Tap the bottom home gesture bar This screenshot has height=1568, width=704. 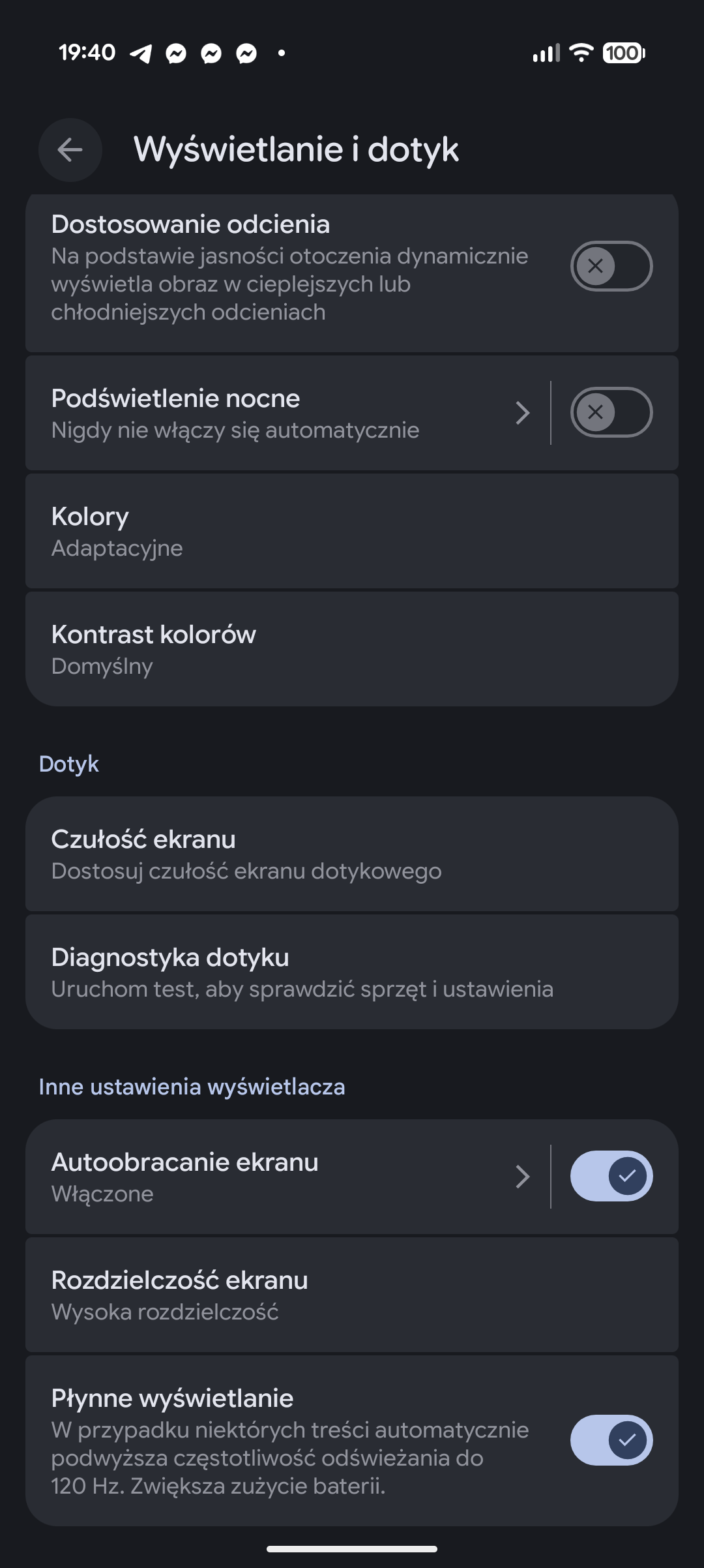[352, 1549]
